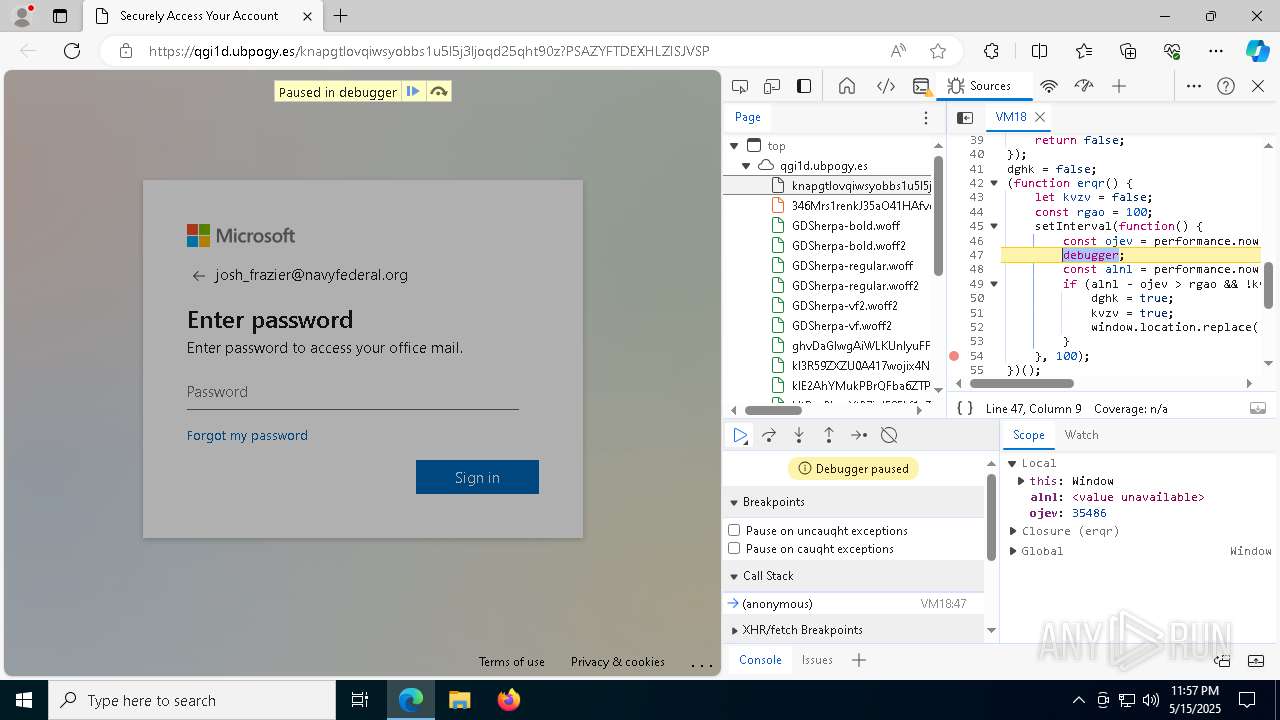This screenshot has width=1280, height=720.
Task: Expand the Global scope
Action: pos(1013,551)
